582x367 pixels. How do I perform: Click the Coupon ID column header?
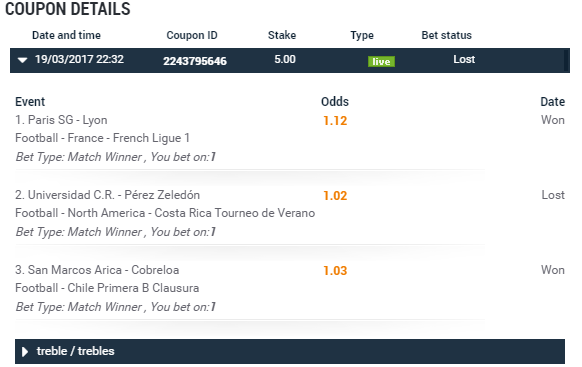[192, 35]
